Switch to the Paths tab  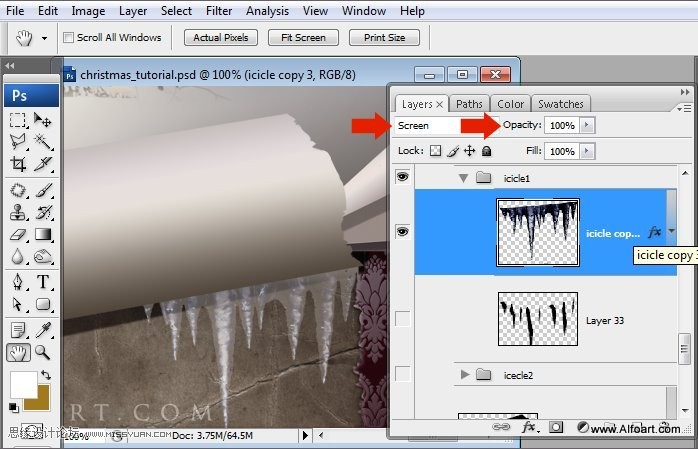469,104
